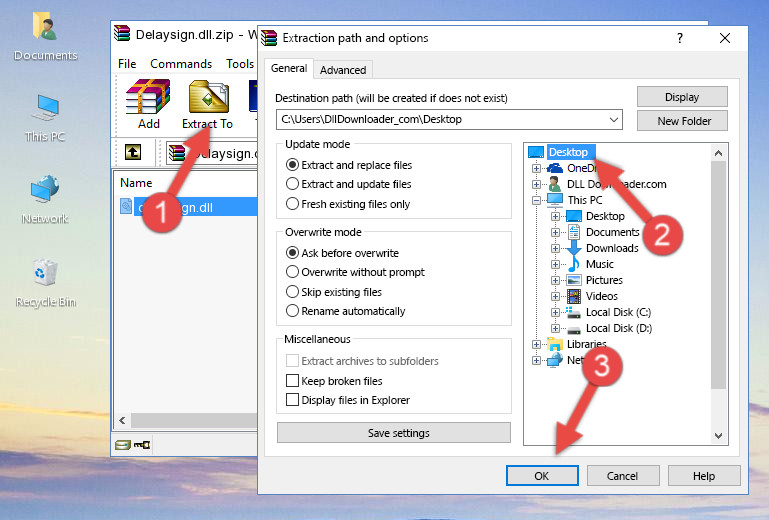Switch to the General tab
This screenshot has height=520, width=769.
[x=289, y=68]
